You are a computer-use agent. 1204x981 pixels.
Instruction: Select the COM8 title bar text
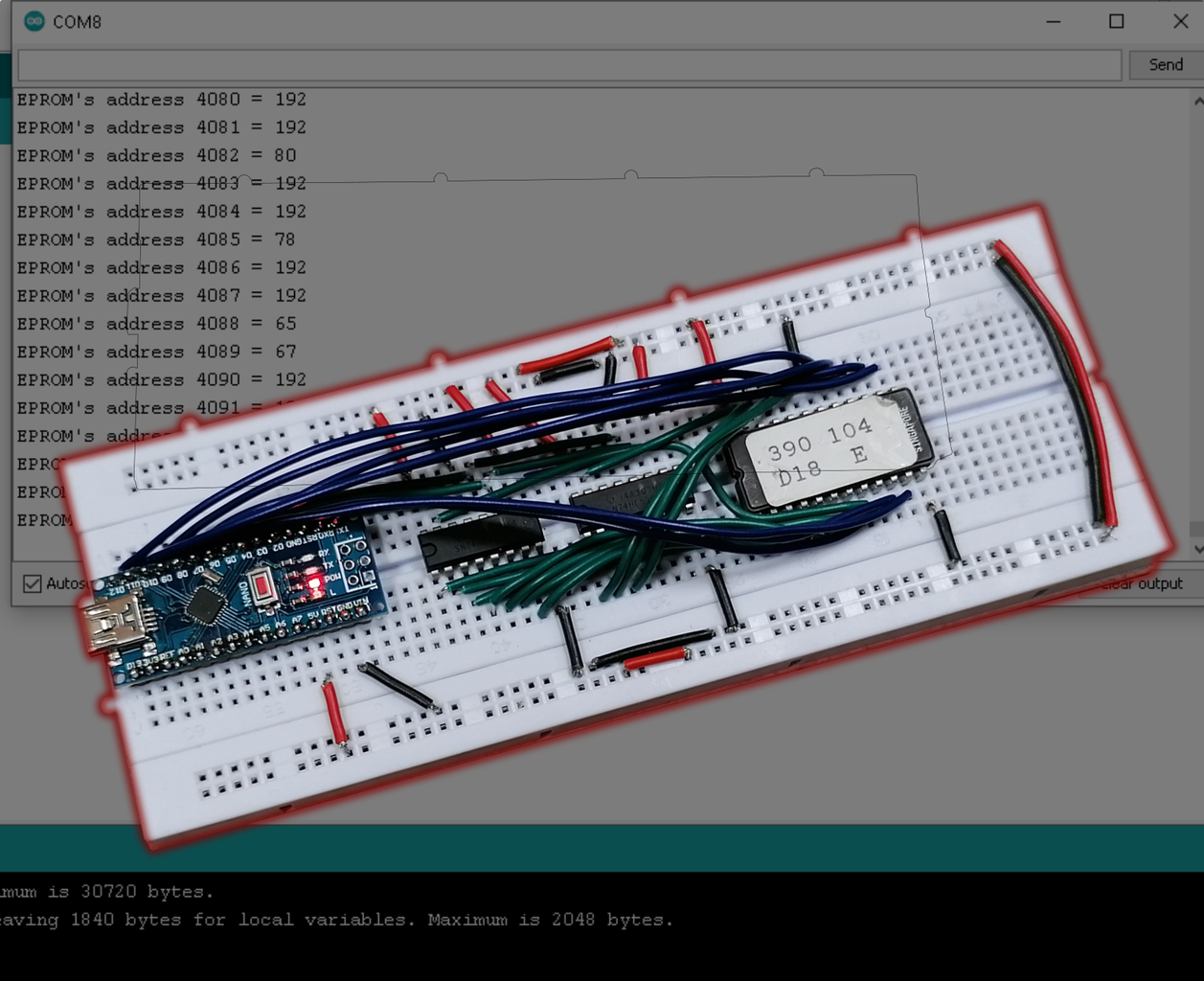click(75, 21)
